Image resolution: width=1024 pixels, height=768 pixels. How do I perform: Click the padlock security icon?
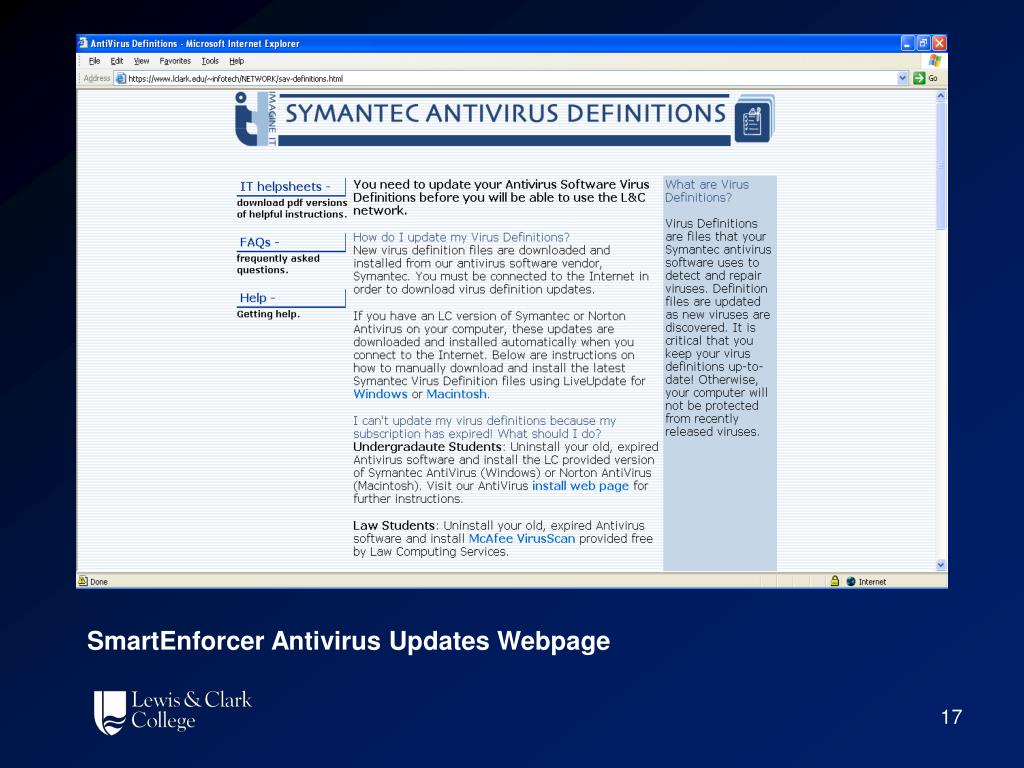(x=835, y=581)
